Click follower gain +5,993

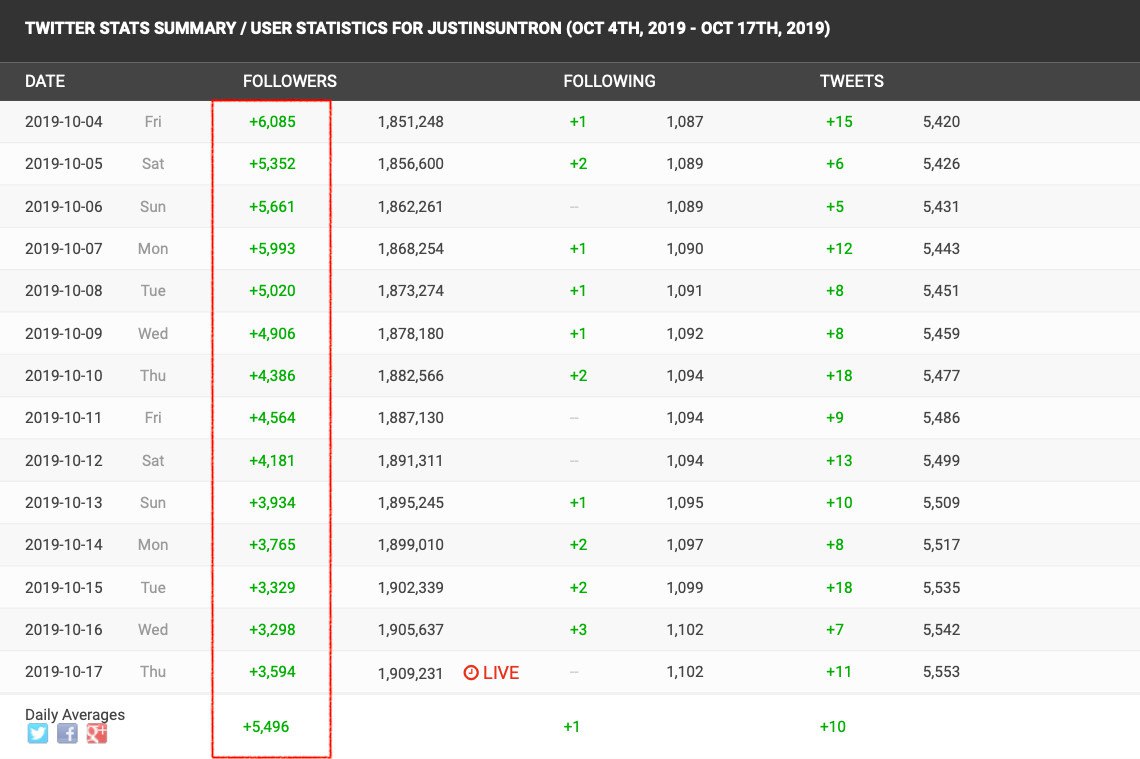[273, 249]
